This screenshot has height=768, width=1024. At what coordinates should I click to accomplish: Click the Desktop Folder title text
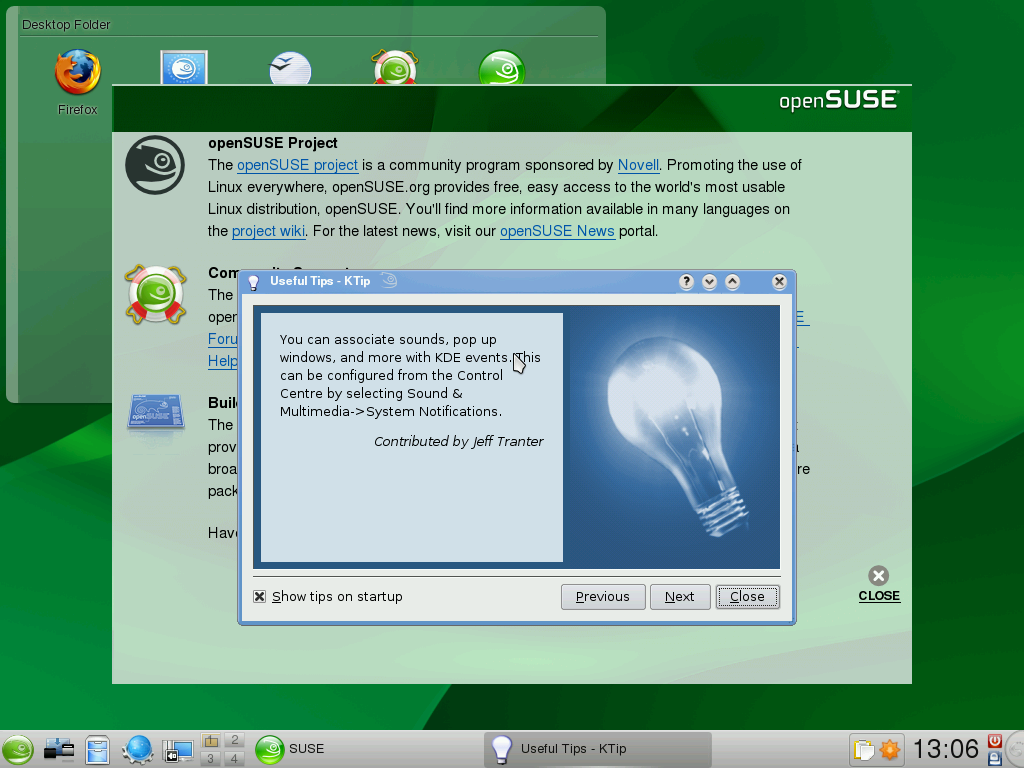[x=66, y=25]
